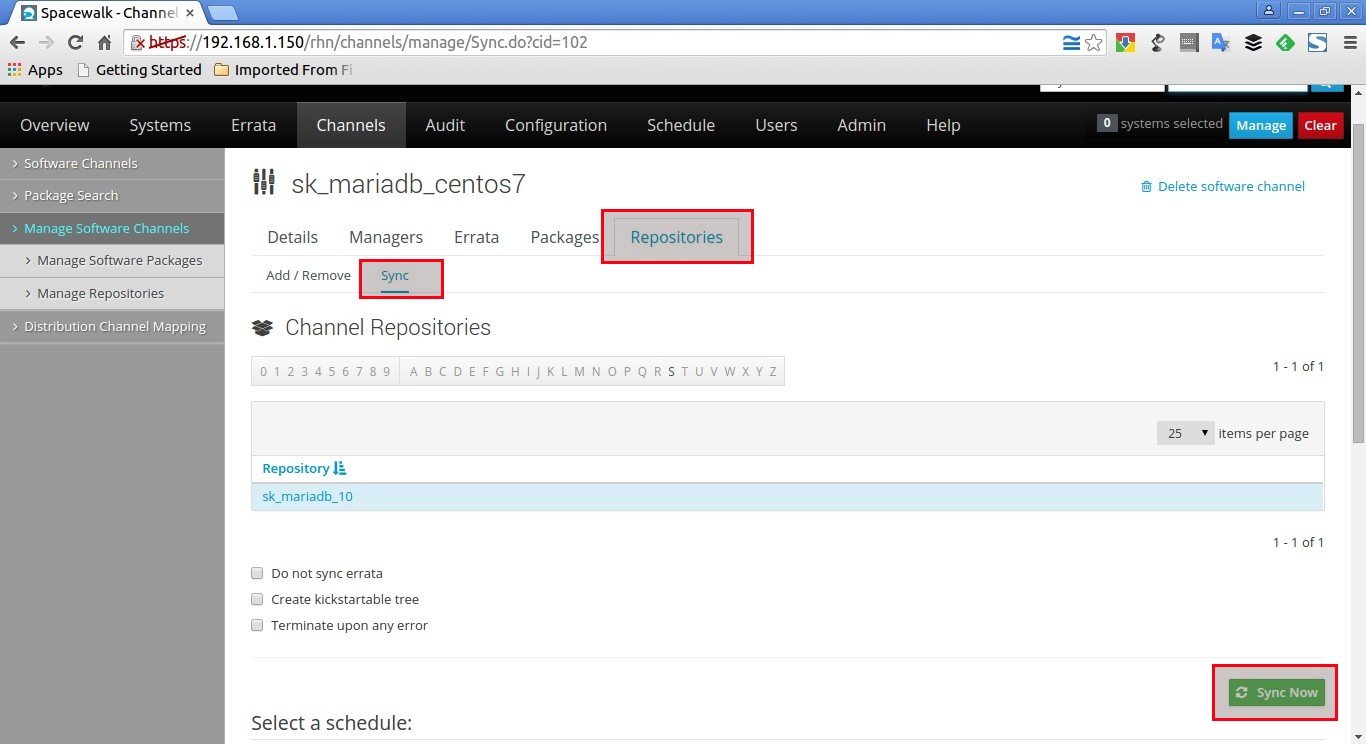Viewport: 1366px width, 744px height.
Task: Go back with the browser back arrow
Action: (x=18, y=43)
